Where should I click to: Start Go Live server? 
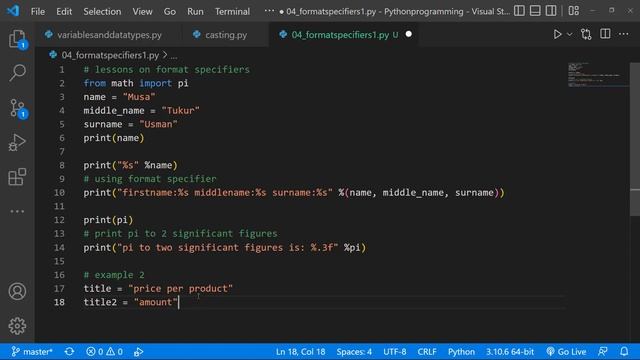tap(566, 351)
